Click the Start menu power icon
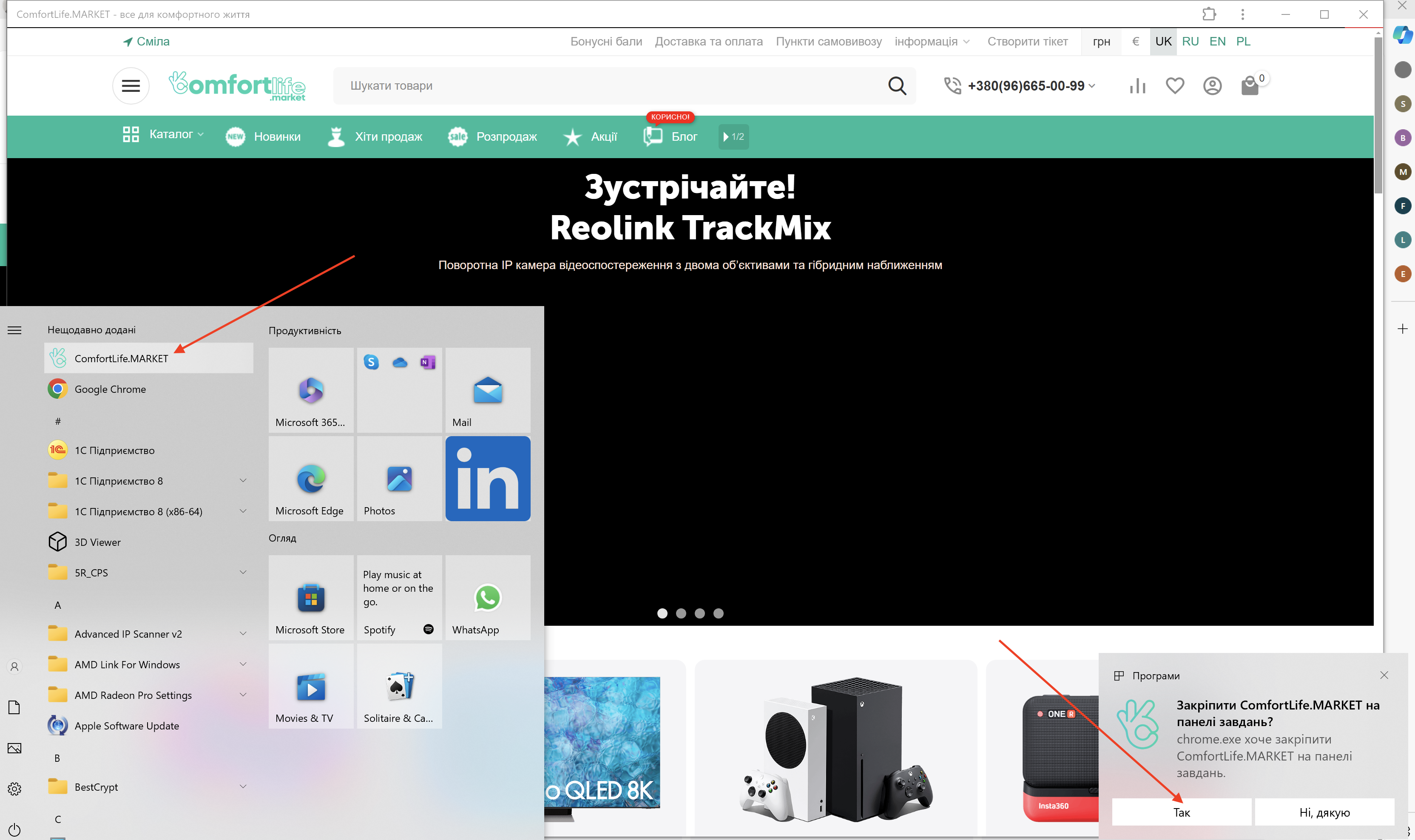 [14, 830]
